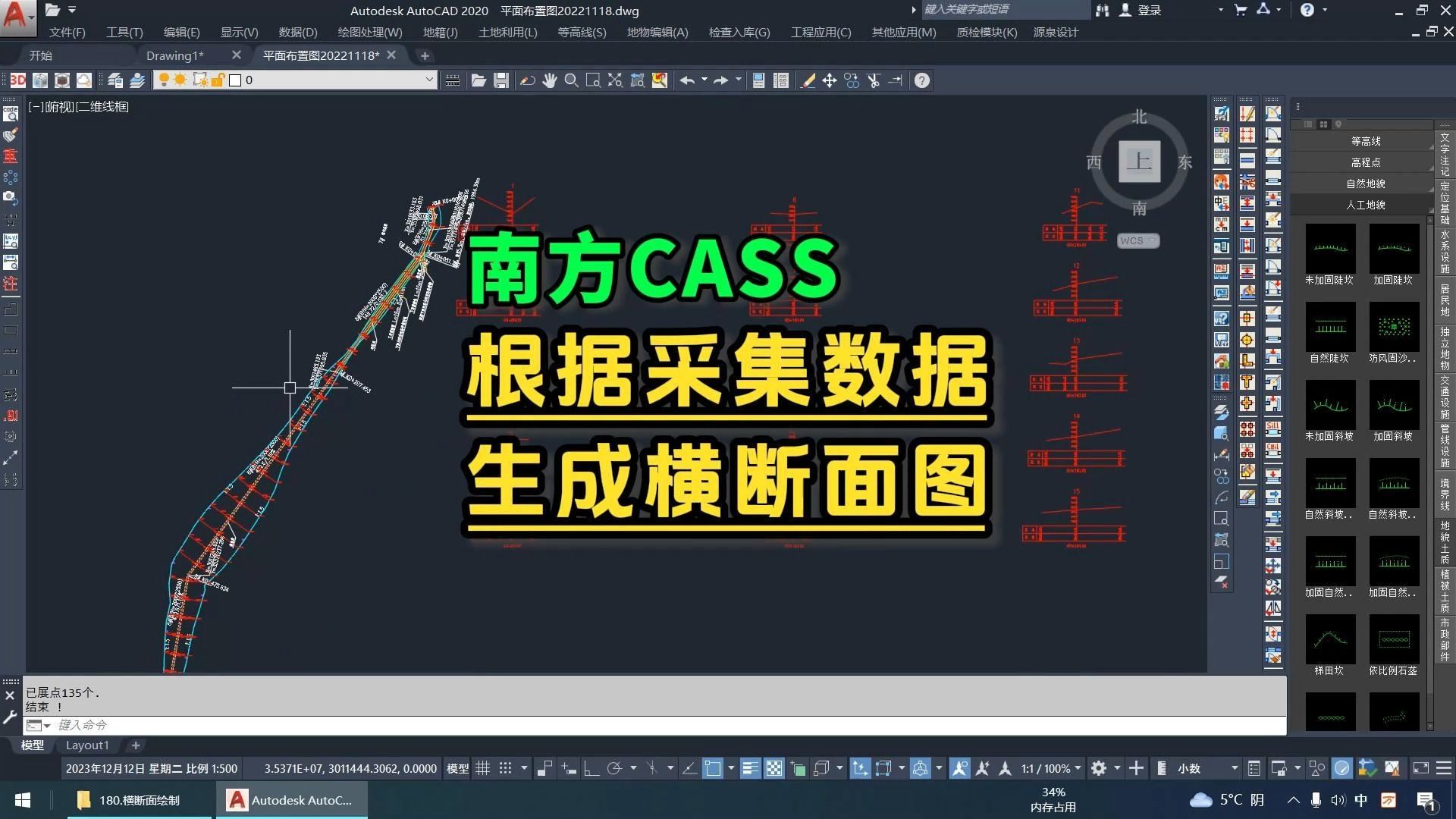Redo the last undone action
This screenshot has width=1456, height=819.
coord(718,80)
